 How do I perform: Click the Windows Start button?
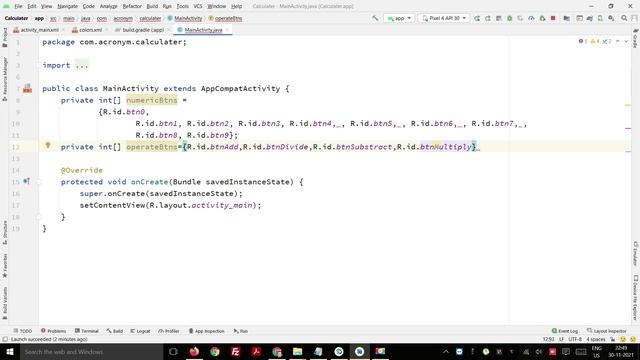(x=9, y=351)
